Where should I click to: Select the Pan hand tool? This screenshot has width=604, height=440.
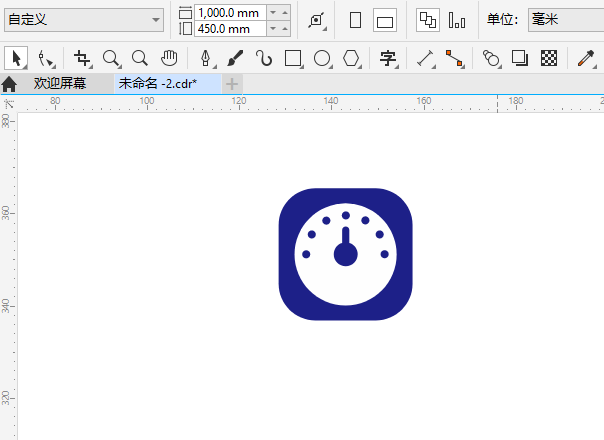point(169,58)
